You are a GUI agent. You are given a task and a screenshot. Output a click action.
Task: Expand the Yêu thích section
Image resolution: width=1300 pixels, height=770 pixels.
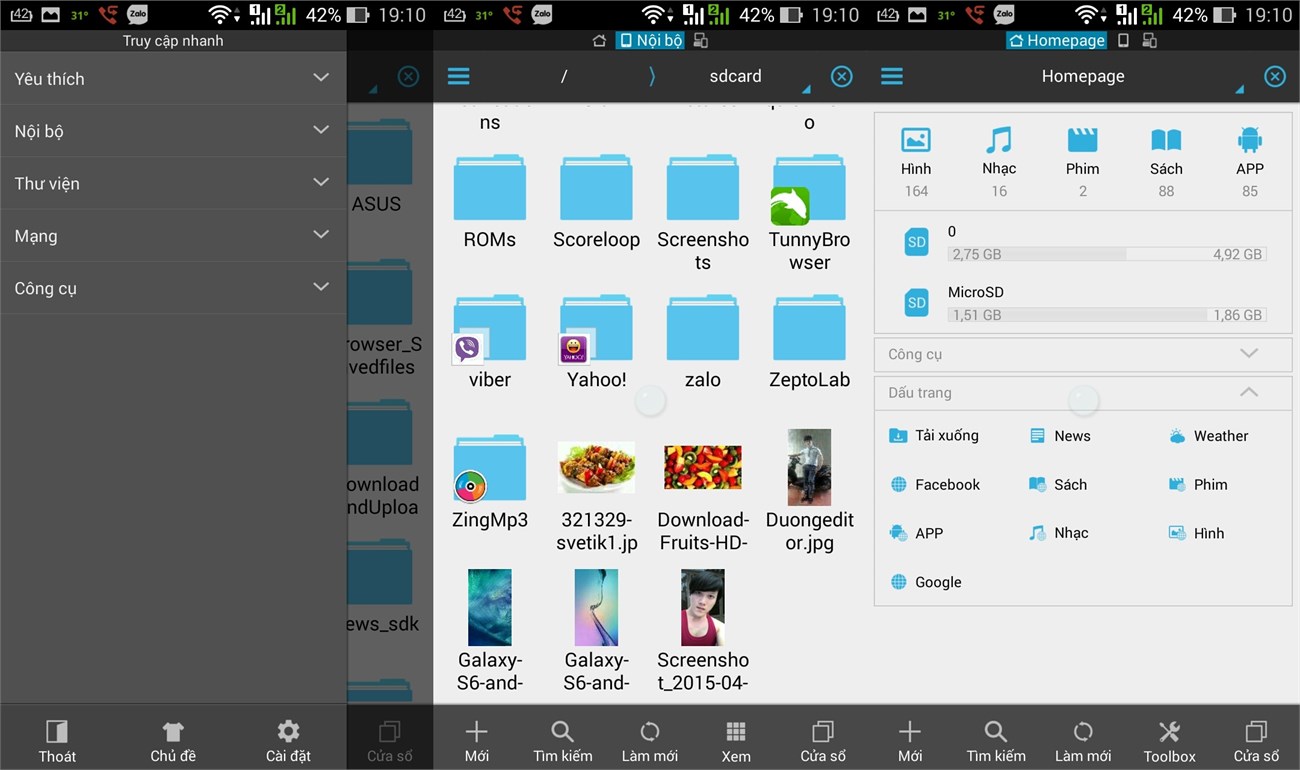point(174,78)
